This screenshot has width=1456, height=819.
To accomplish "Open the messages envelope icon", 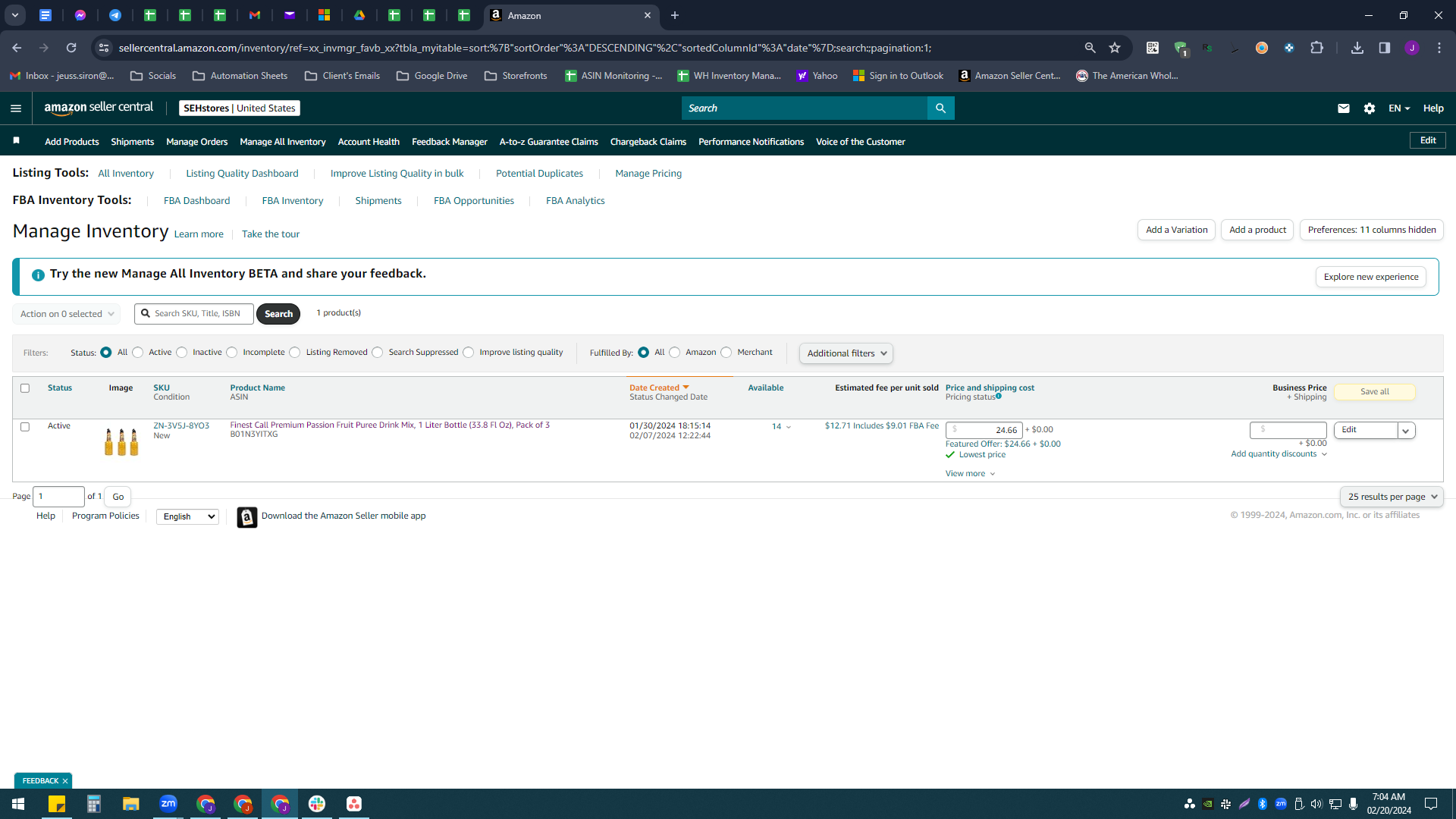I will [x=1344, y=108].
